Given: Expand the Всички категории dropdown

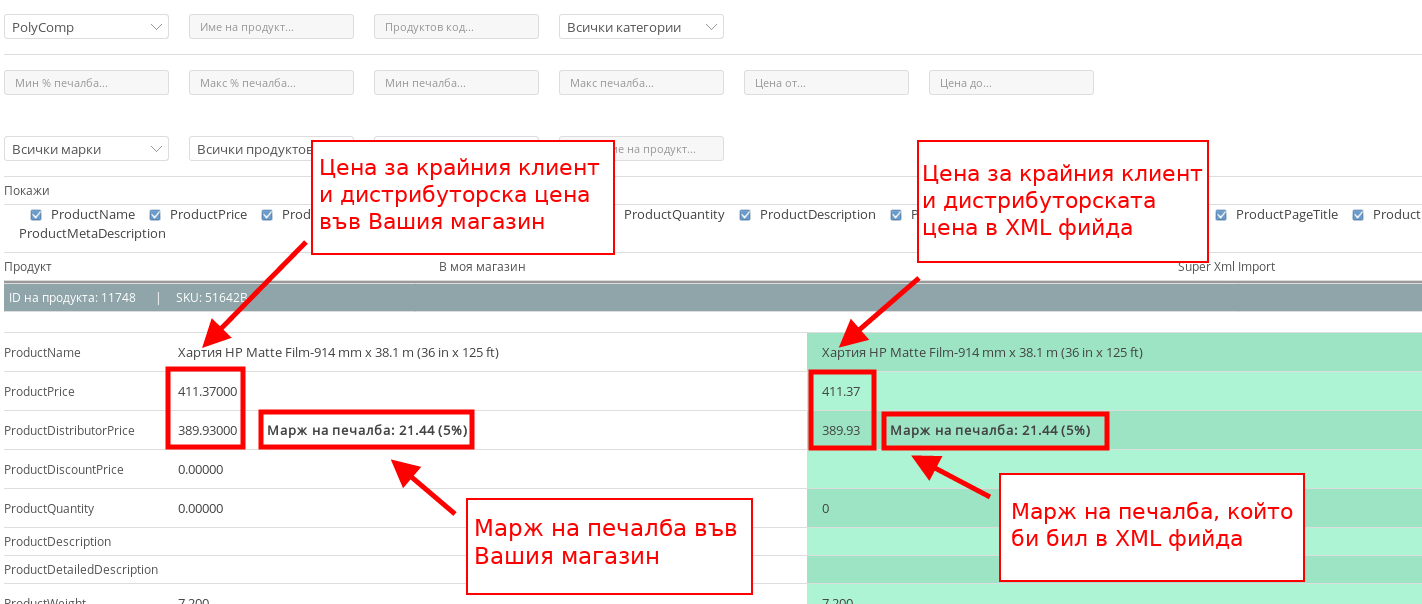Looking at the screenshot, I should tap(641, 27).
